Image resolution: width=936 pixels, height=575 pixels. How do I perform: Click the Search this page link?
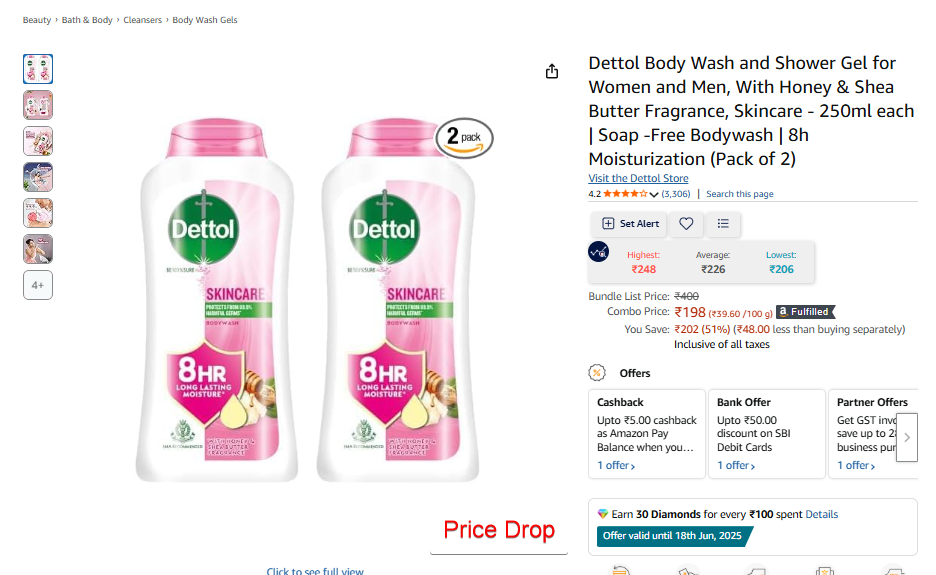click(739, 194)
